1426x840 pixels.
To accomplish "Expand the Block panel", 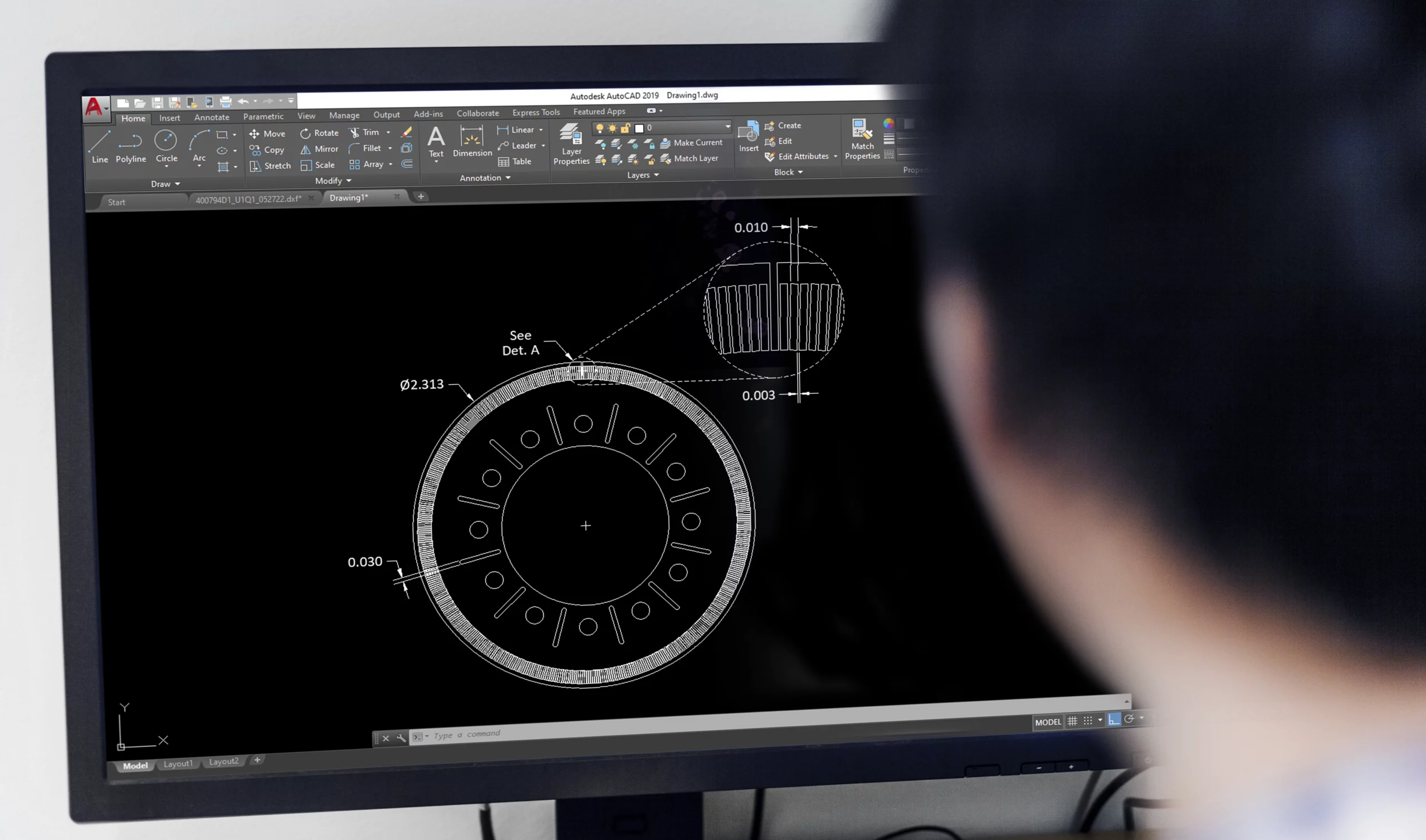I will (x=788, y=172).
